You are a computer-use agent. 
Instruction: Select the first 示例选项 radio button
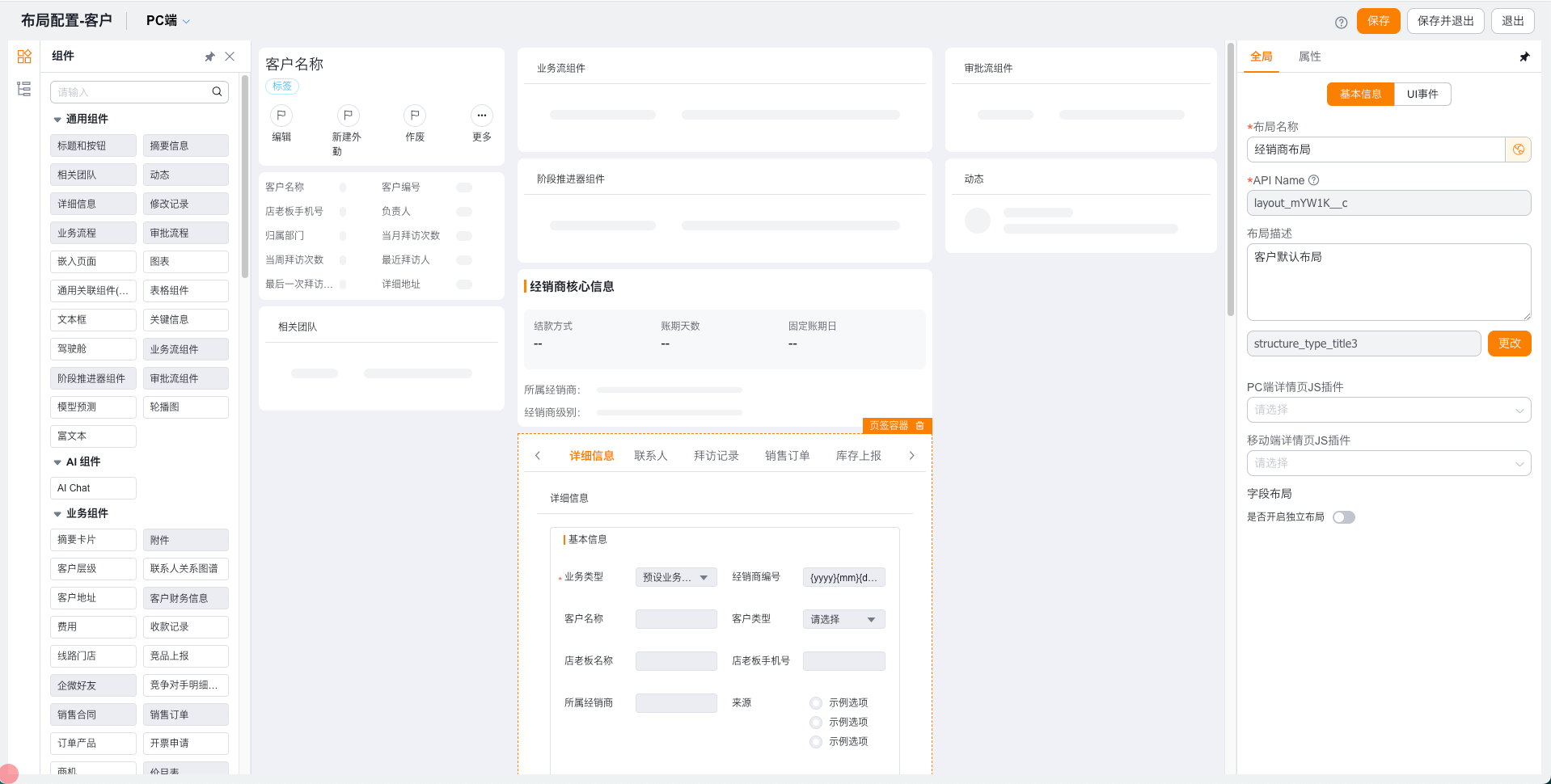point(816,703)
